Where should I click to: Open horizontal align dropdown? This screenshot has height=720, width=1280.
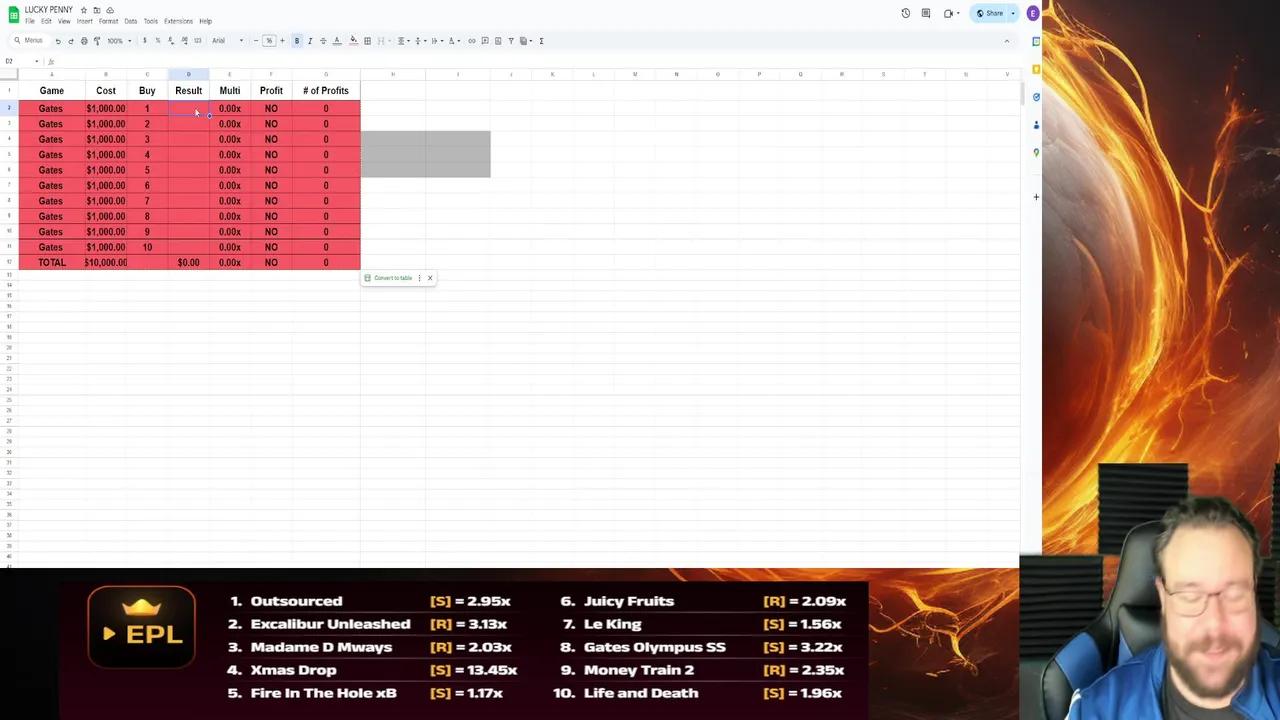click(402, 41)
